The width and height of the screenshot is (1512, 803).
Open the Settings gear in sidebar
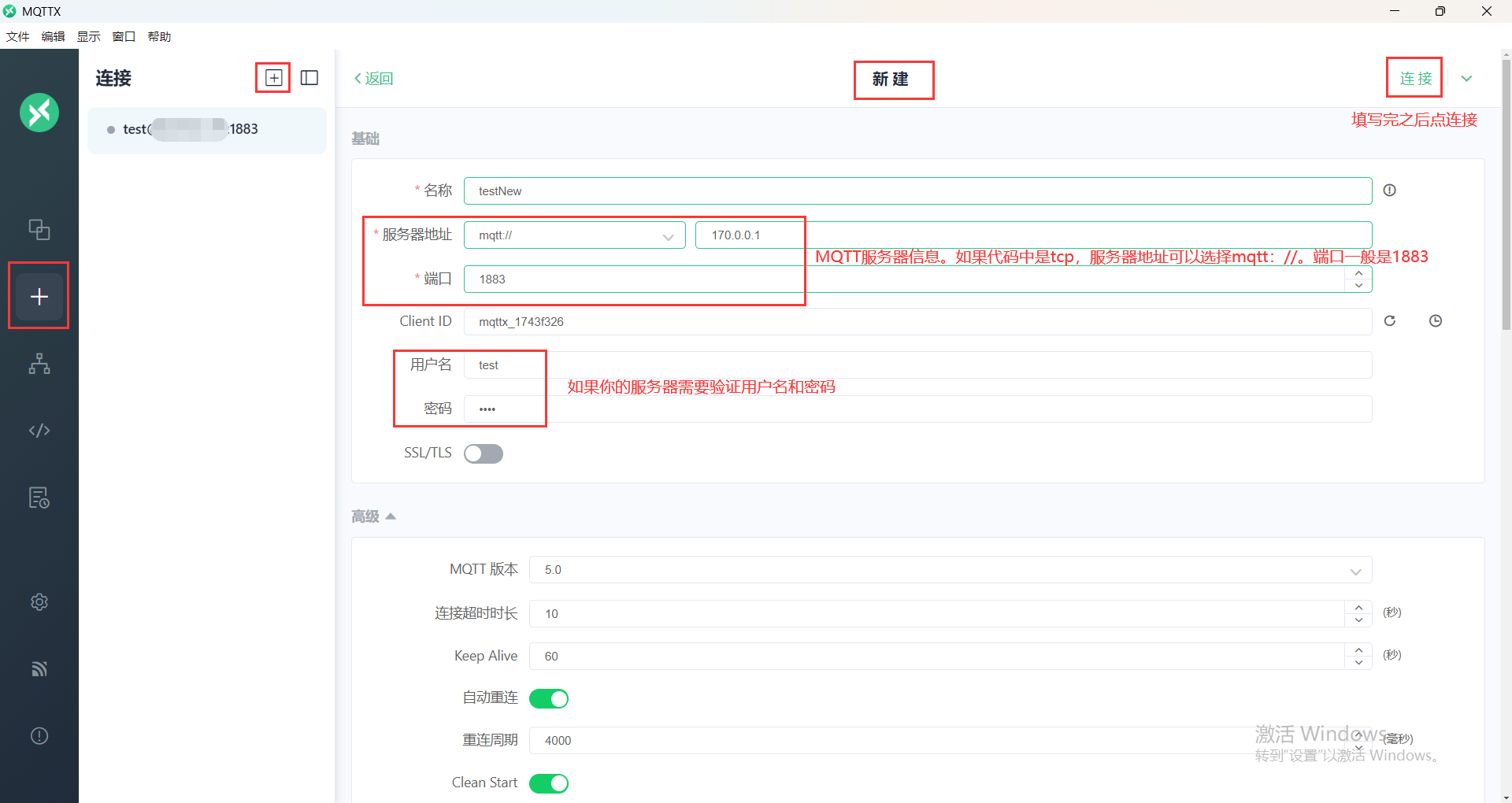coord(39,601)
